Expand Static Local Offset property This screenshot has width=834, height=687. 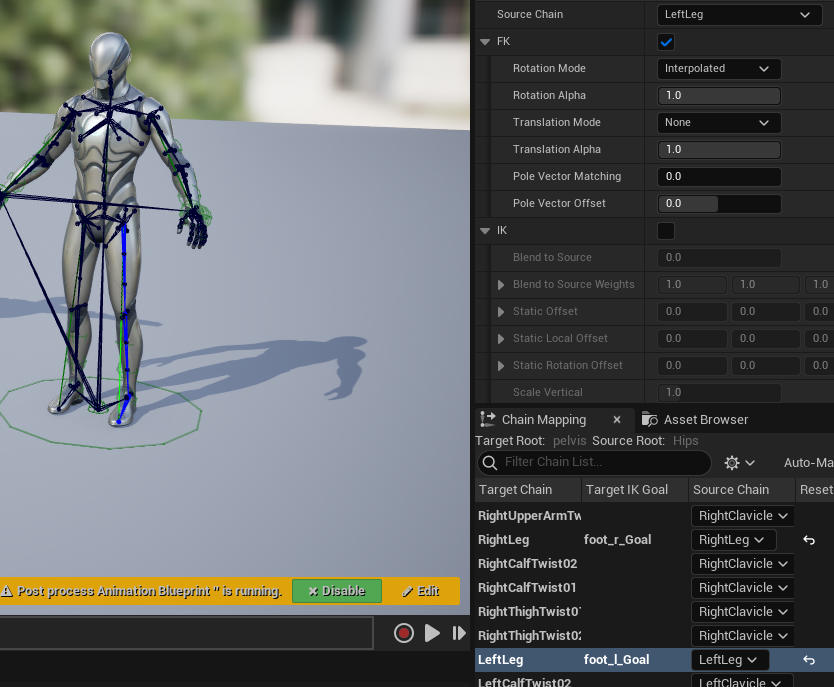click(x=501, y=339)
